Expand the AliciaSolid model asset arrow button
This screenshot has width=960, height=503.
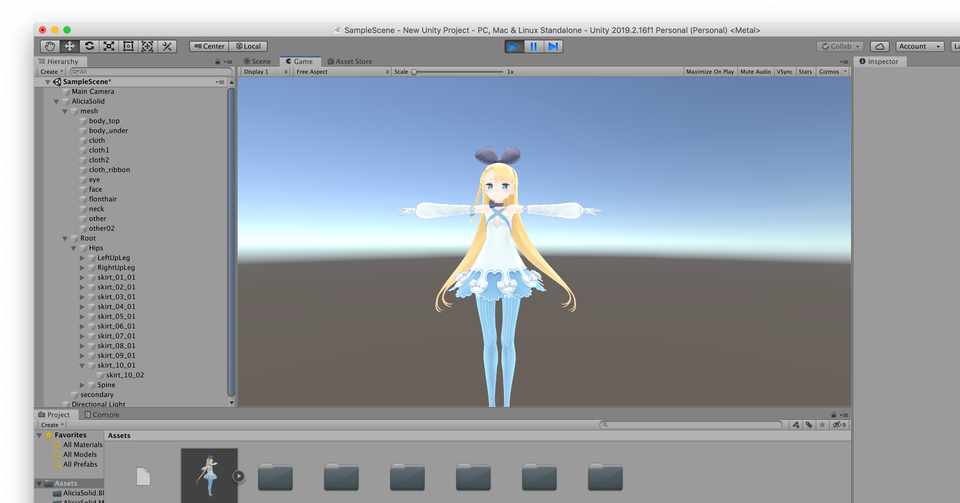click(238, 476)
